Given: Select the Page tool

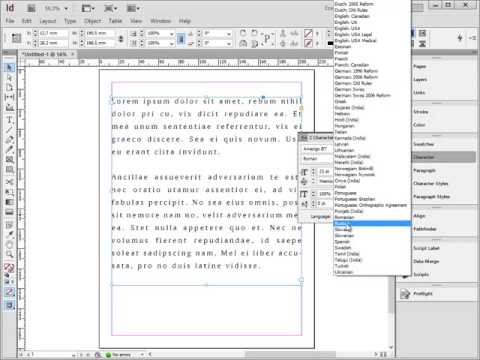Looking at the screenshot, I should [9, 87].
